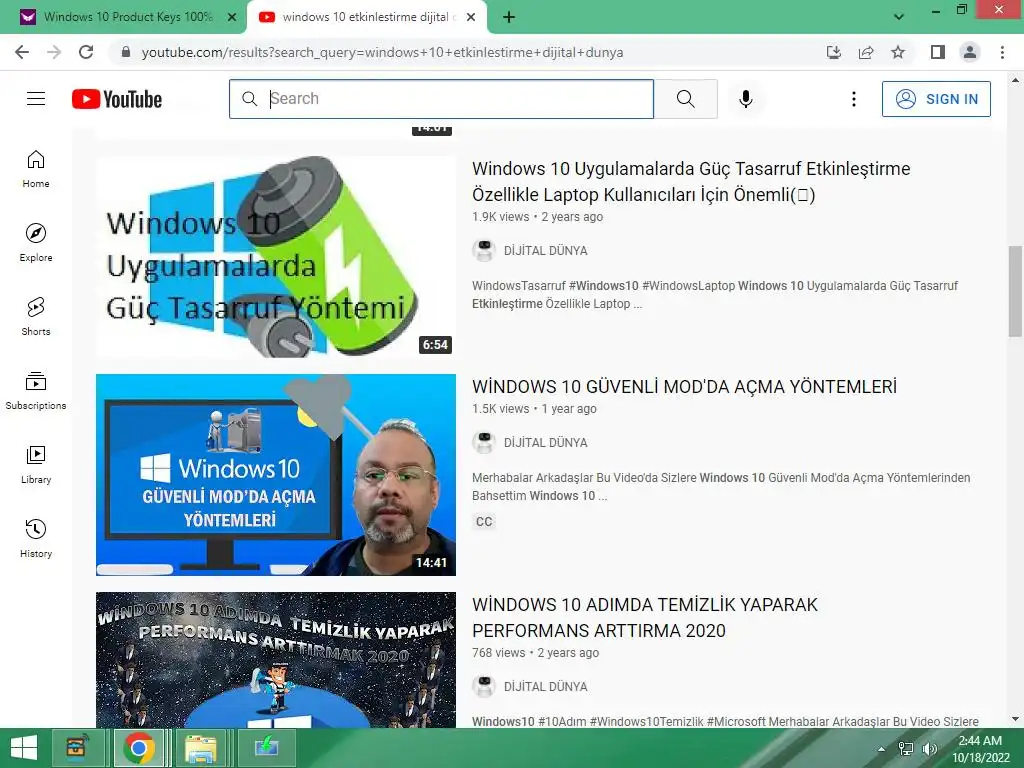Click the browser forward arrow
Viewport: 1024px width, 768px height.
pyautogui.click(x=54, y=52)
